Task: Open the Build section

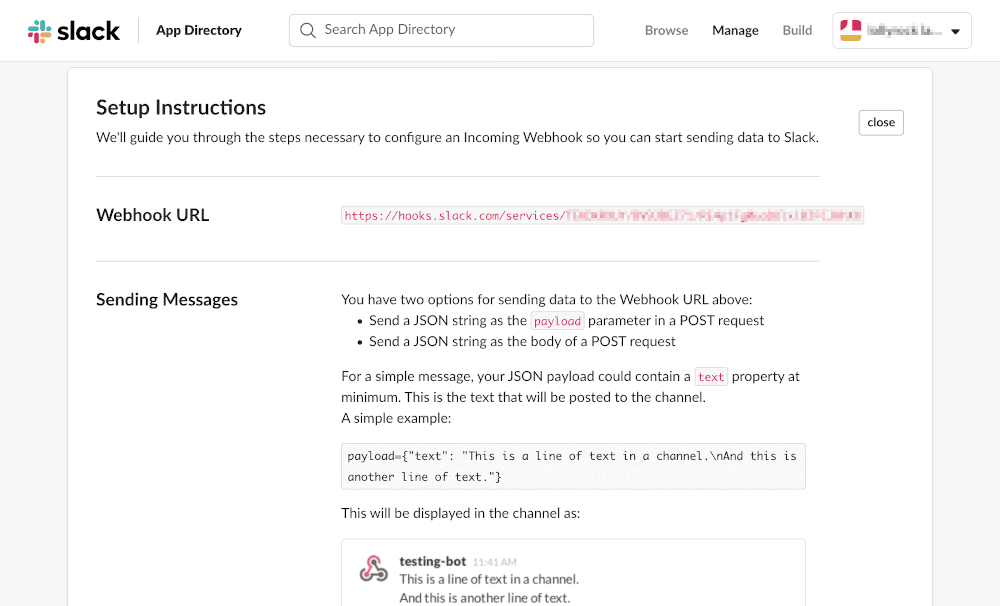Action: (797, 30)
